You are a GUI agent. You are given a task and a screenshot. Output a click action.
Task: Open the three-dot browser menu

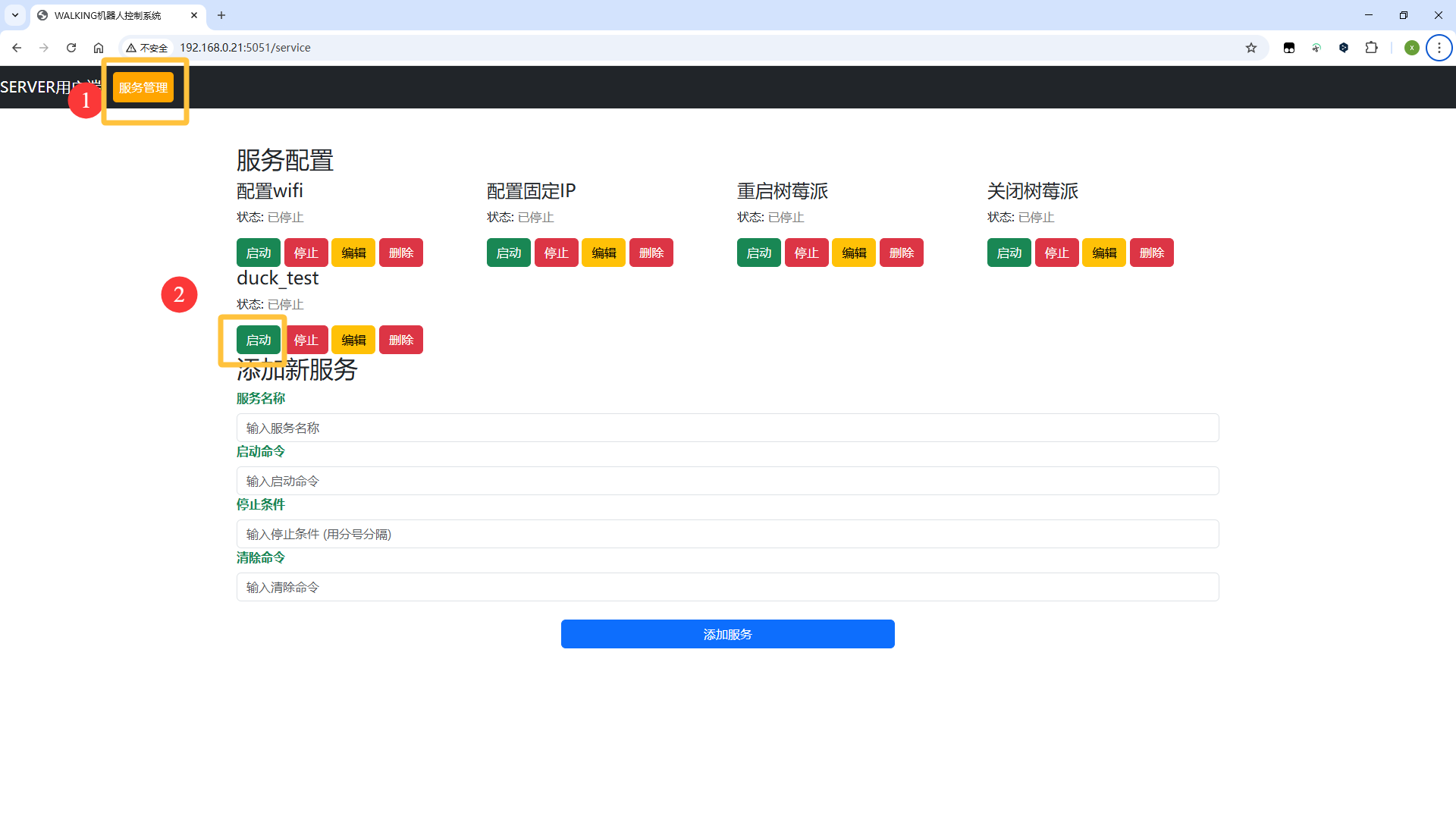click(1439, 47)
